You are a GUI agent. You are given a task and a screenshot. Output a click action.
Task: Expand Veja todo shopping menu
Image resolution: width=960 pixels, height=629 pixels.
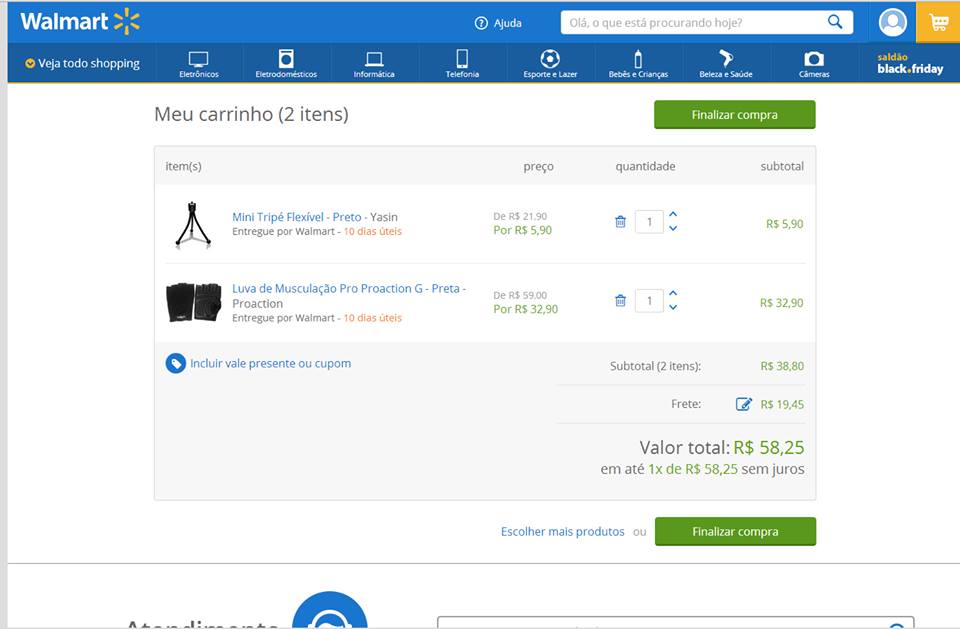coord(82,63)
